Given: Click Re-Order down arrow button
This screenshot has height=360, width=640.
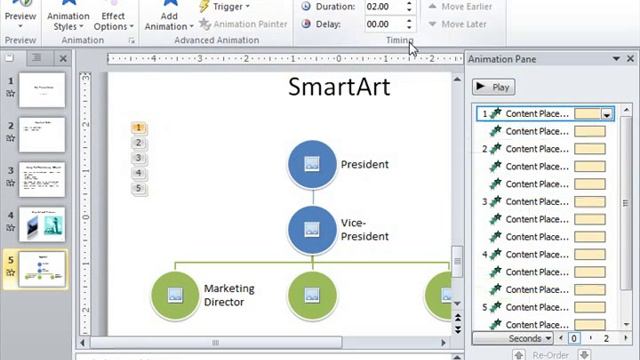Looking at the screenshot, I should tap(584, 355).
